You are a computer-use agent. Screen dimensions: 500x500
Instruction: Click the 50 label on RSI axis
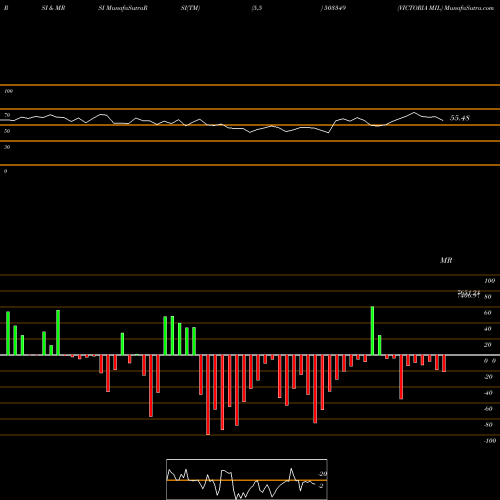coord(7,131)
